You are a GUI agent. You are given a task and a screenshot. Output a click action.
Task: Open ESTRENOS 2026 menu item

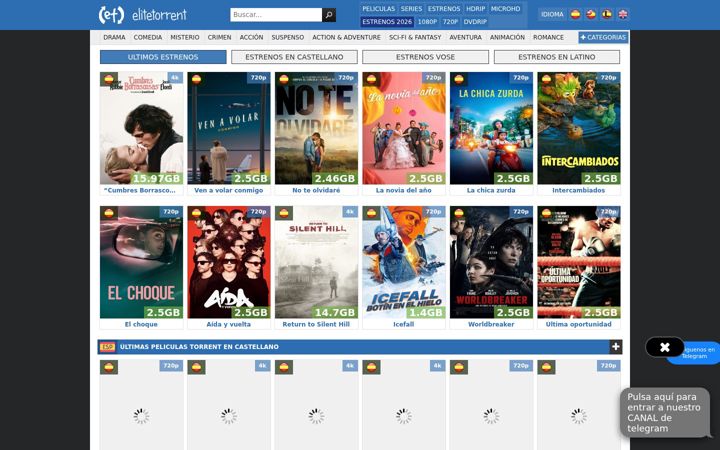387,22
